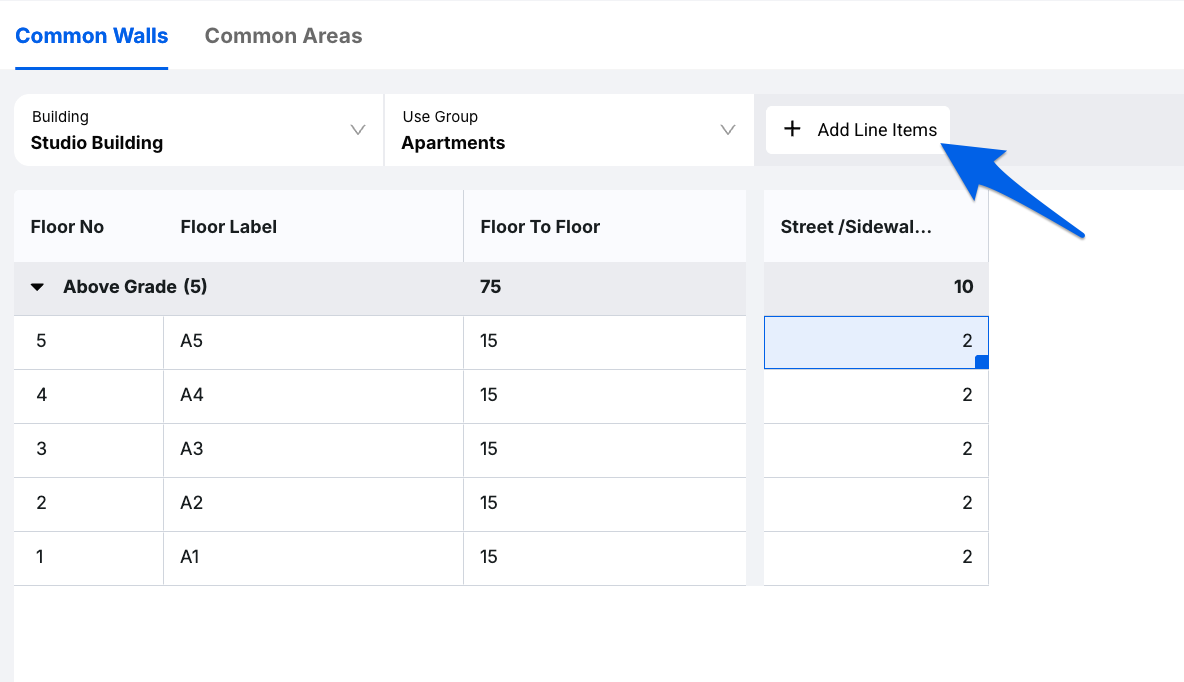
Task: Open the Building dropdown chevron
Action: tap(358, 130)
